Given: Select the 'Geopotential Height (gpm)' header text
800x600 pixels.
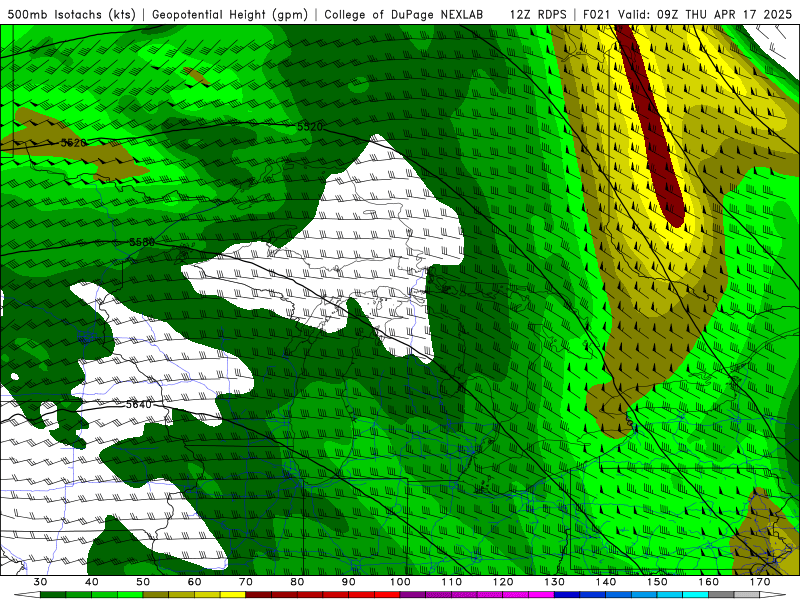Looking at the screenshot, I should [x=230, y=14].
